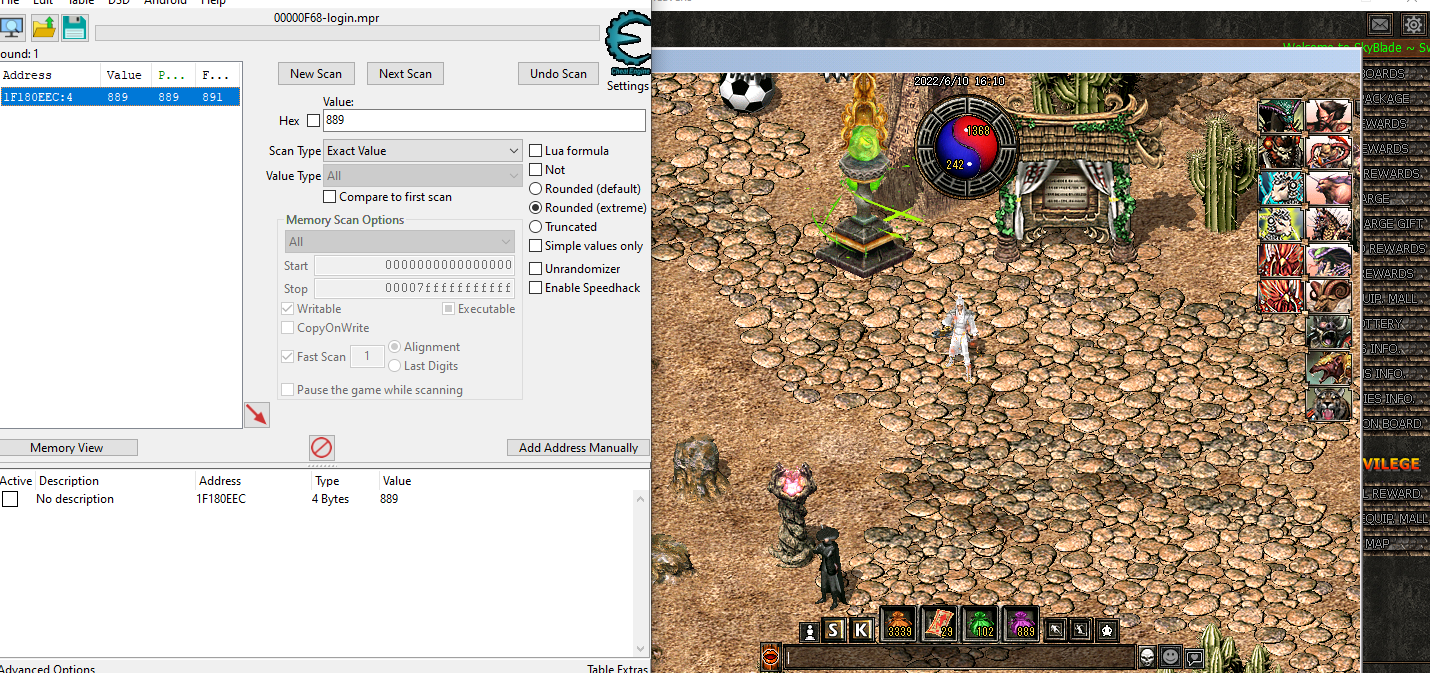The width and height of the screenshot is (1430, 673).
Task: Click the open file folder icon
Action: coord(44,28)
